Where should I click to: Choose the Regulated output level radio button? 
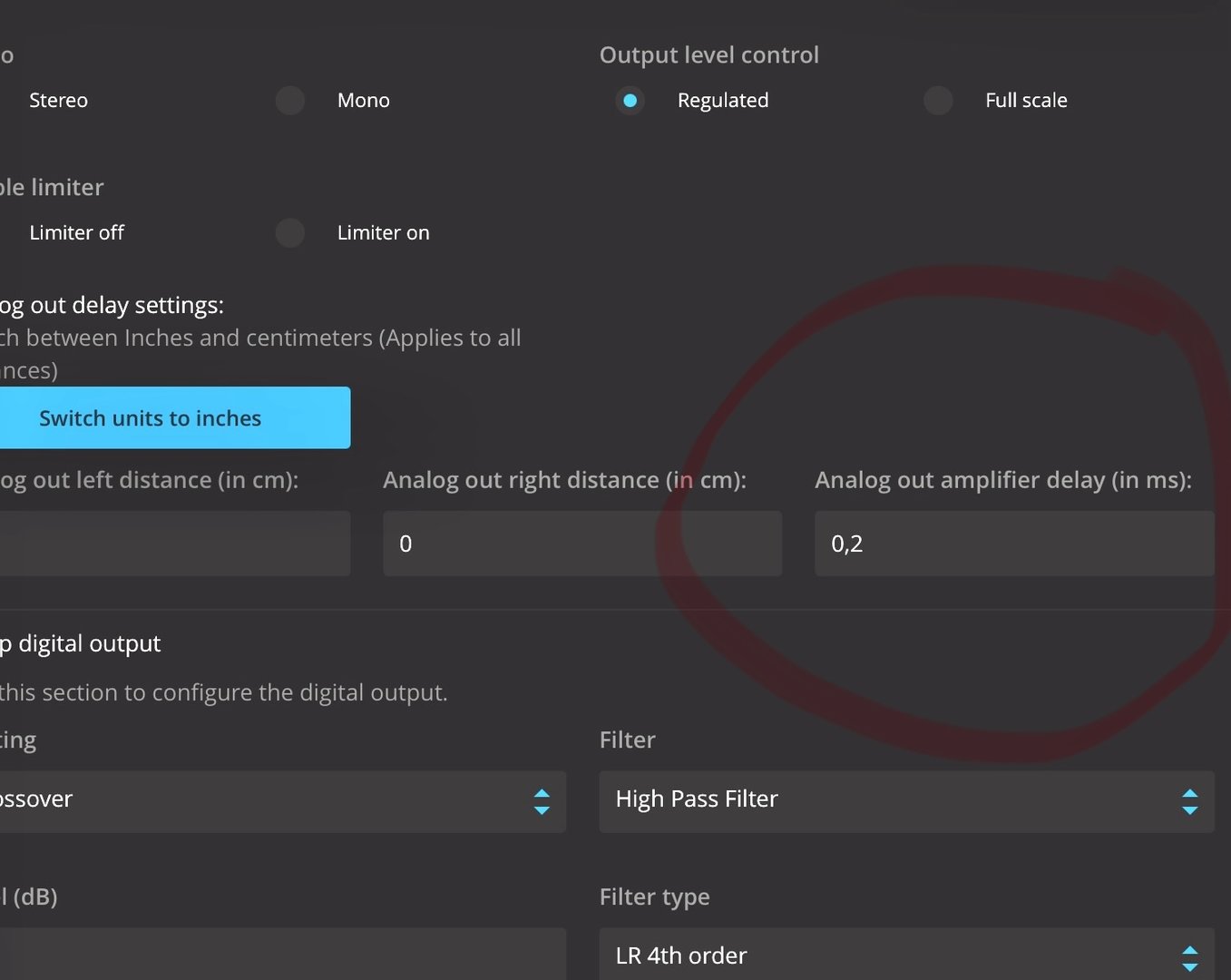click(630, 101)
